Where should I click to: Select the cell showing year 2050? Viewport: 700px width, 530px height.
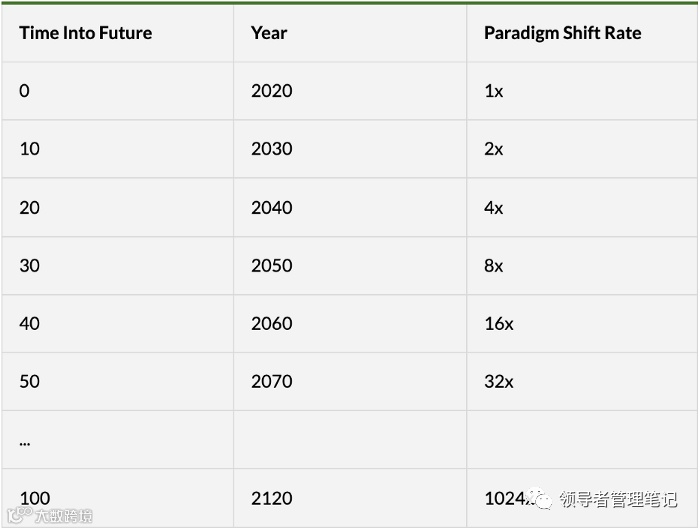click(350, 266)
